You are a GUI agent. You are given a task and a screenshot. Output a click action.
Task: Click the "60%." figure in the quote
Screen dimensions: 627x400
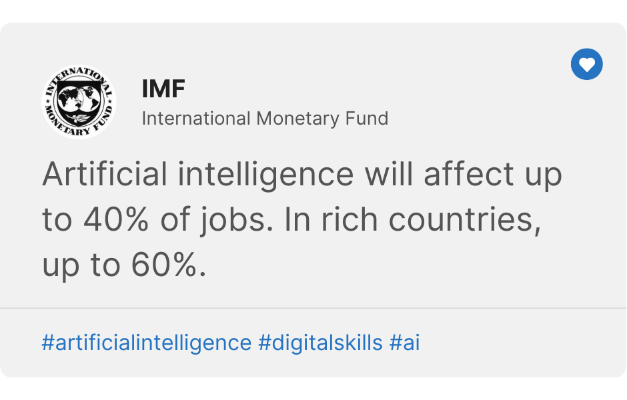click(169, 265)
